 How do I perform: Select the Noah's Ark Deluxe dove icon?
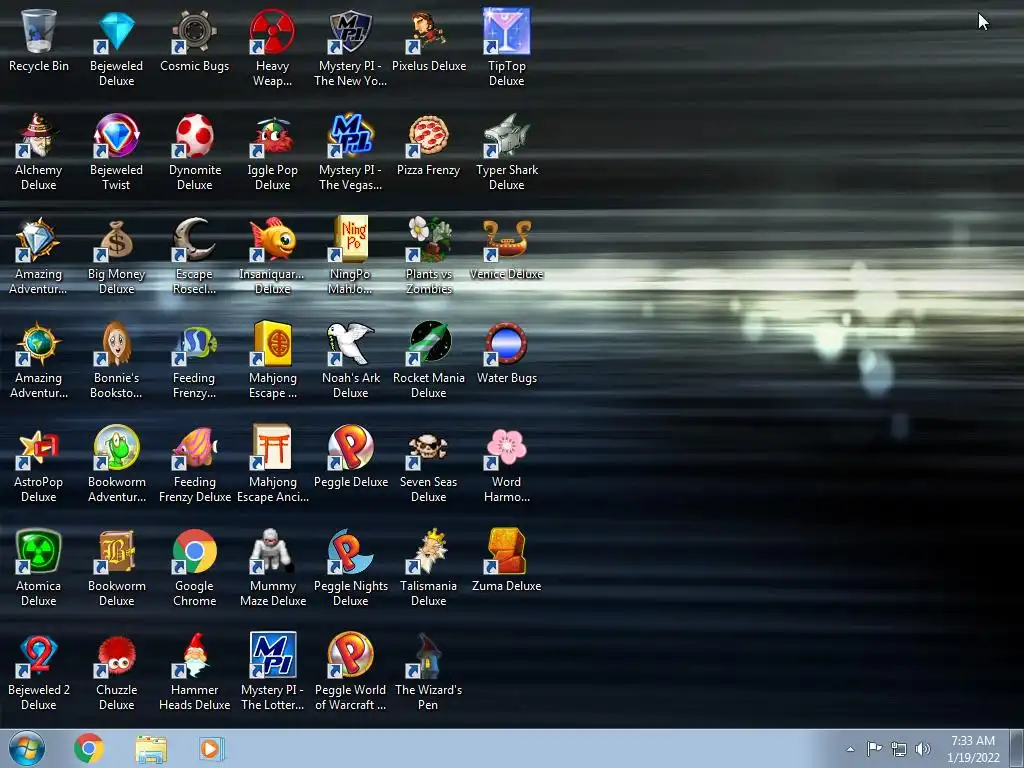tap(351, 343)
